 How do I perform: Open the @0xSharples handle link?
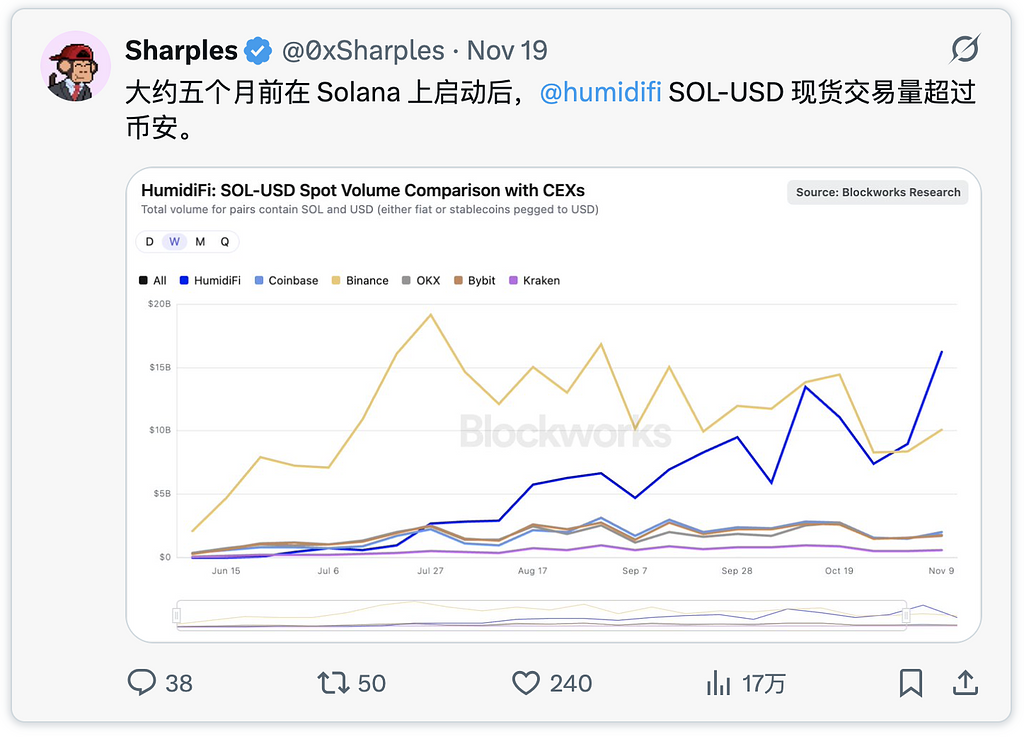click(362, 50)
